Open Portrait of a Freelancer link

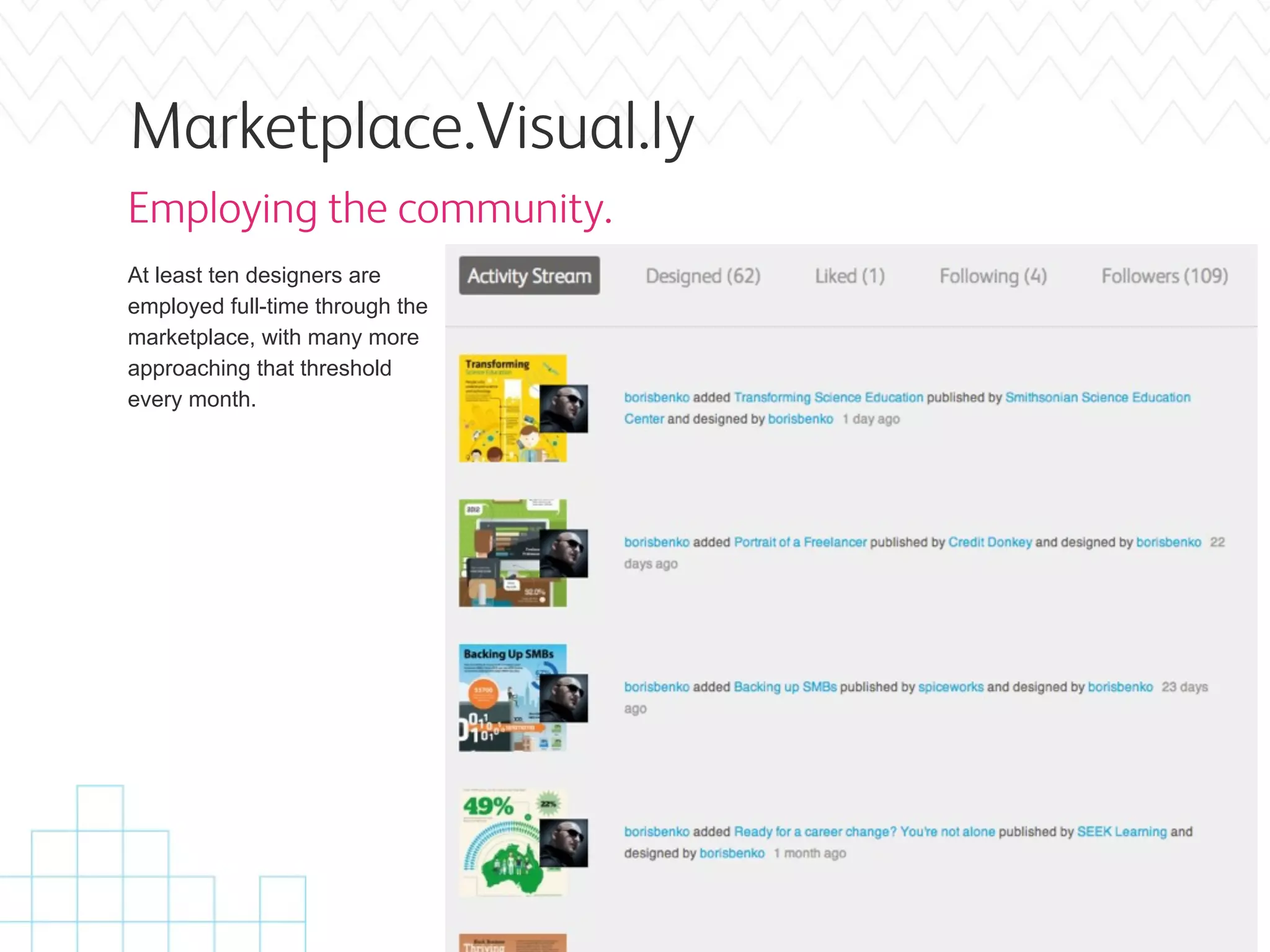tap(800, 542)
